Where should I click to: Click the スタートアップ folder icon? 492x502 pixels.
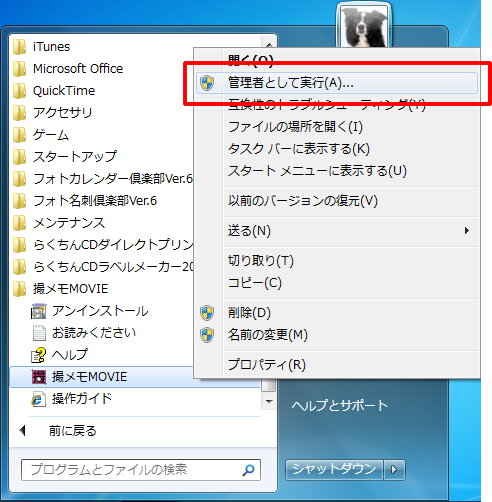(20, 157)
